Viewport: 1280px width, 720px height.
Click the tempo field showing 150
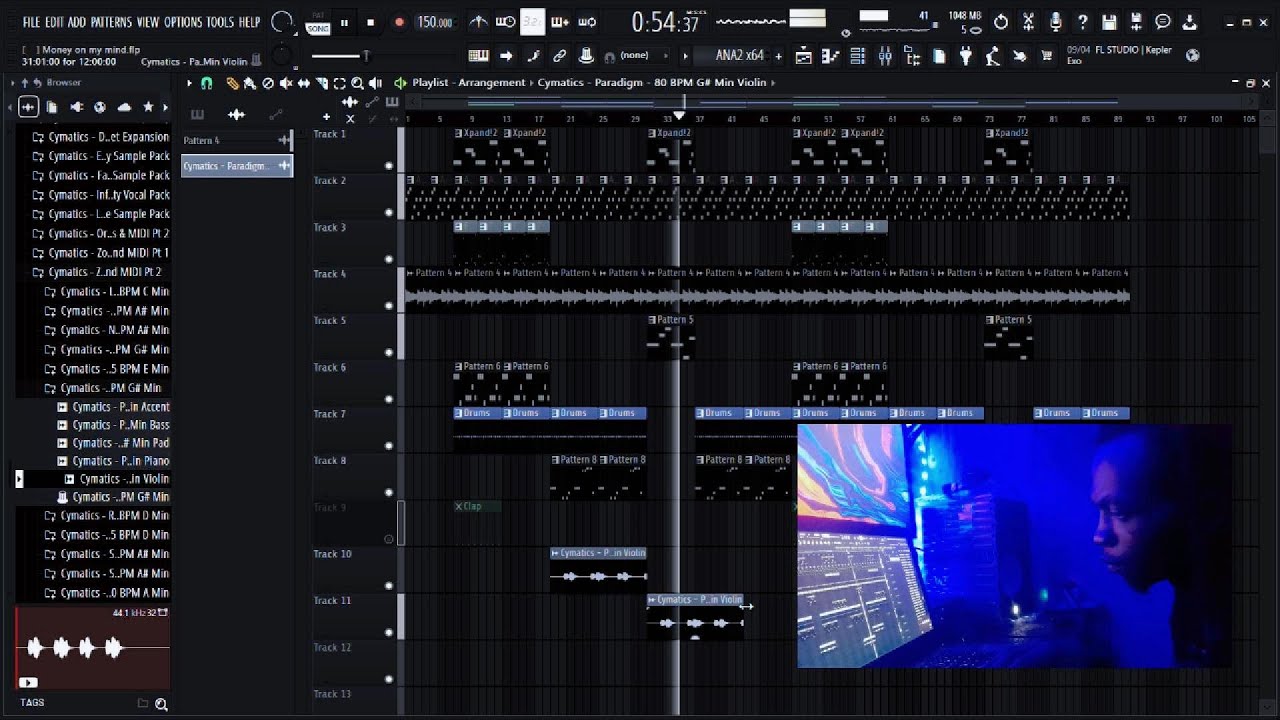point(434,22)
